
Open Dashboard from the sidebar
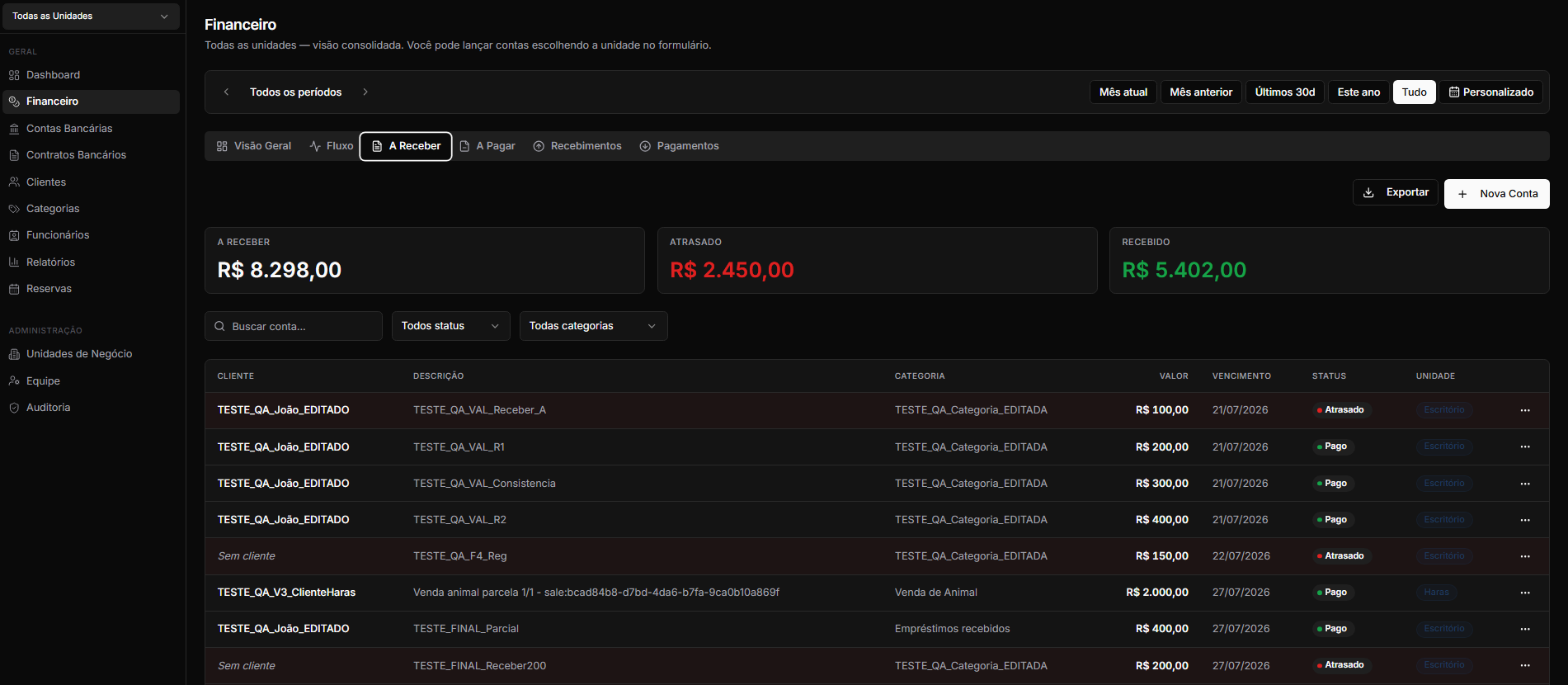(91, 74)
